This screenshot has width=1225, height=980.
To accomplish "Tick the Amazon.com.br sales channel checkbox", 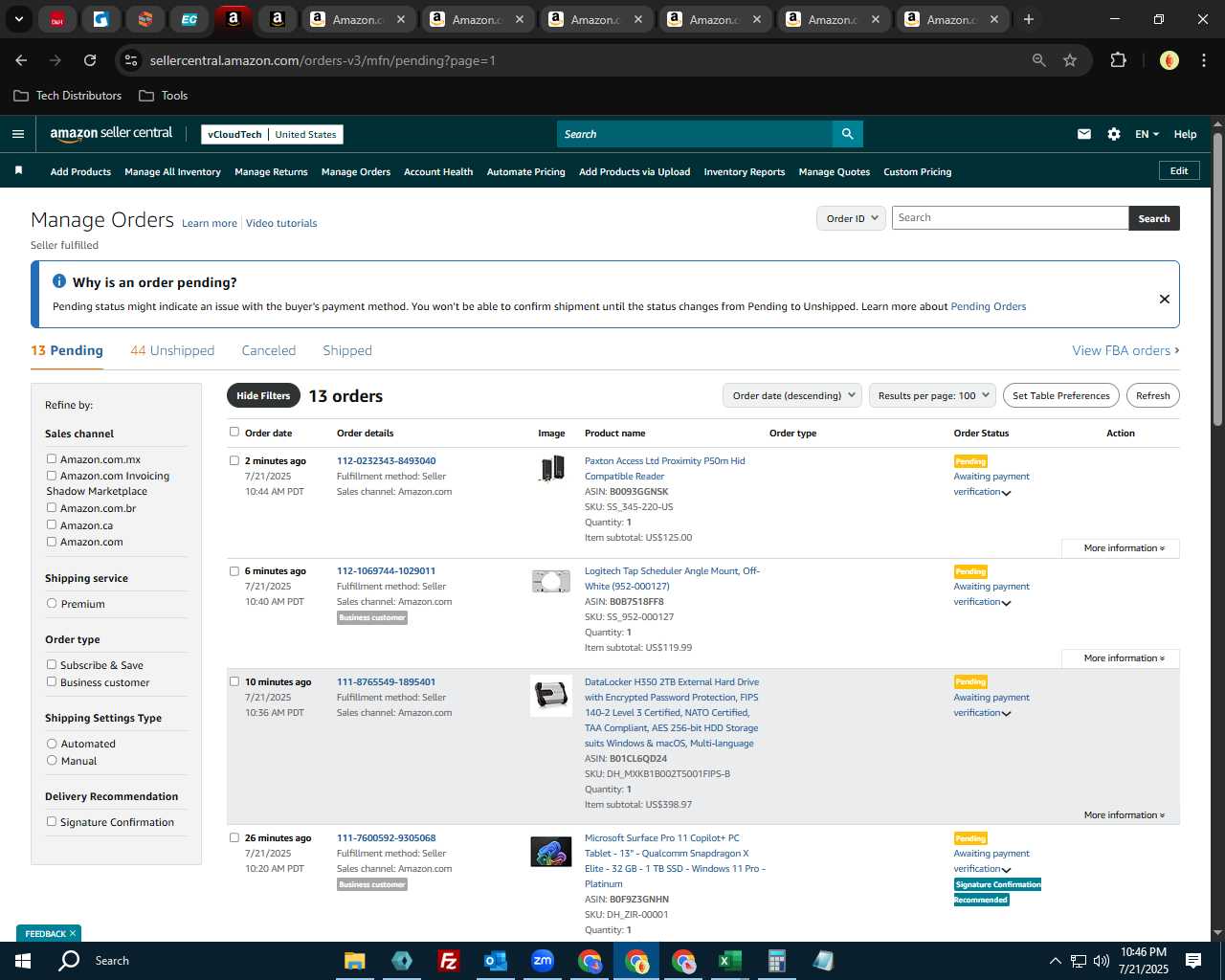I will pyautogui.click(x=52, y=507).
